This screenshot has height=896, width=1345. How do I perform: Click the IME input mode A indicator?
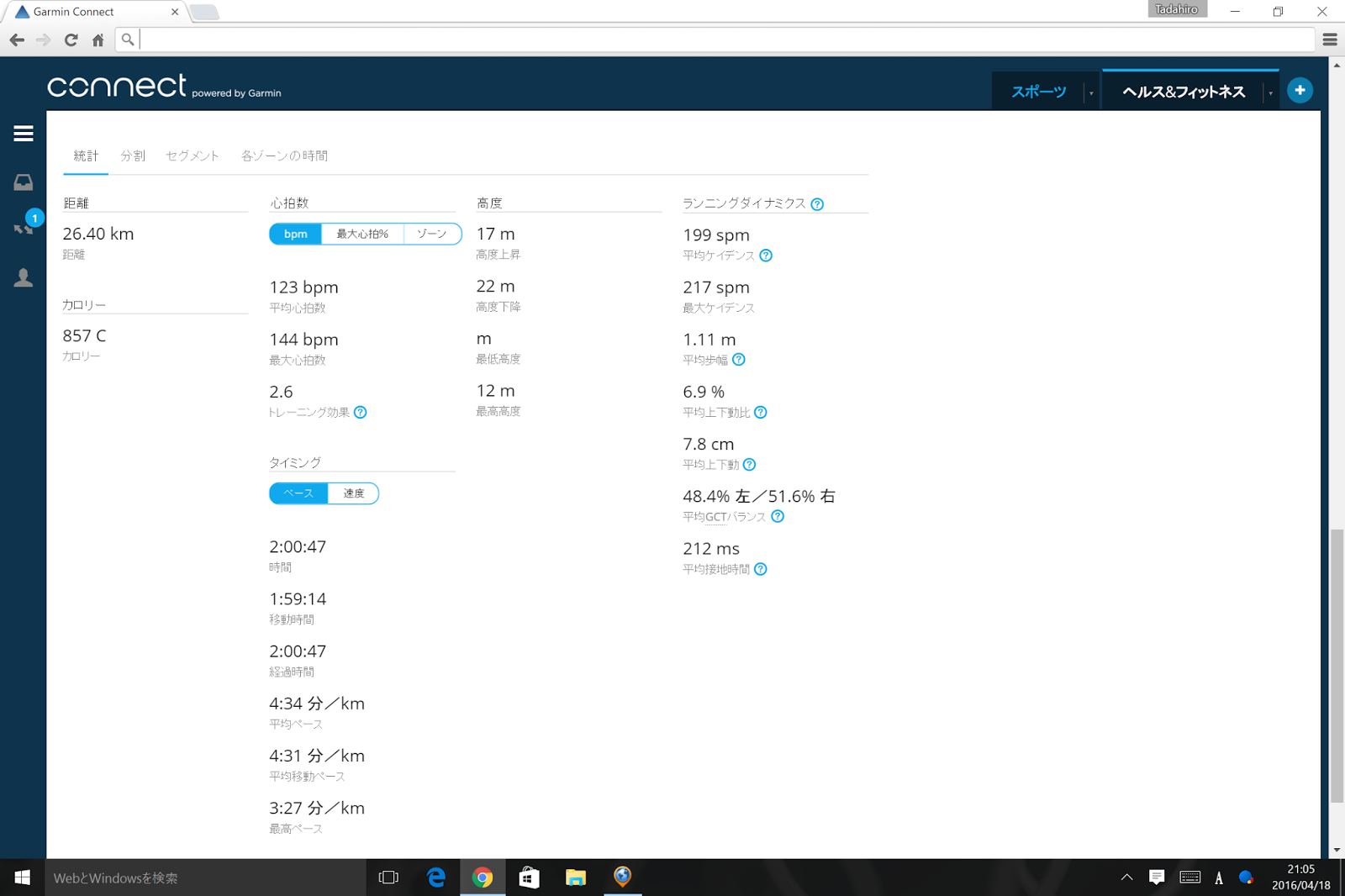(1219, 878)
